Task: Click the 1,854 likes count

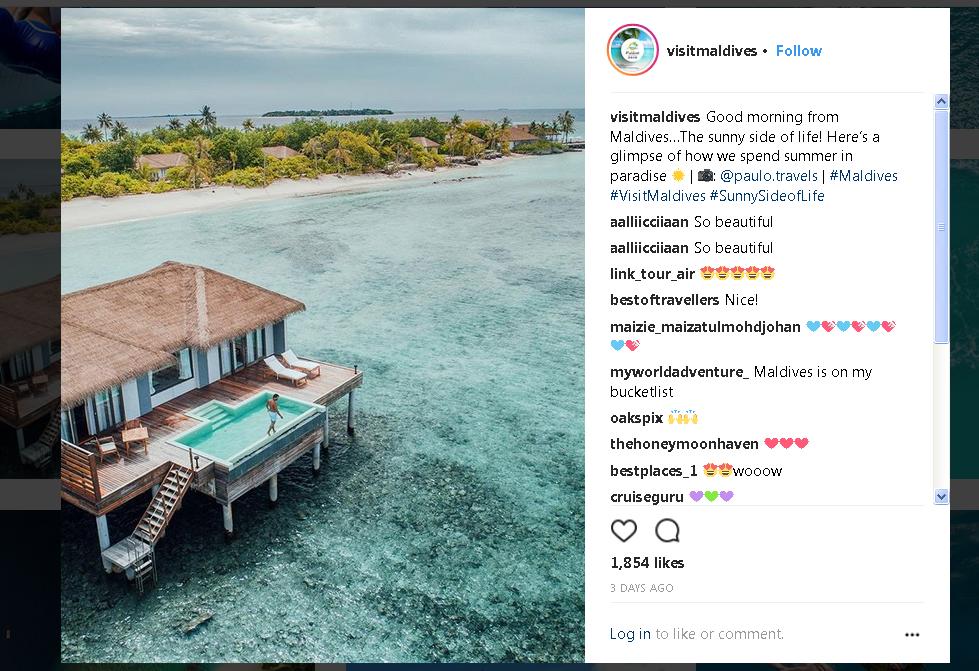Action: [647, 563]
